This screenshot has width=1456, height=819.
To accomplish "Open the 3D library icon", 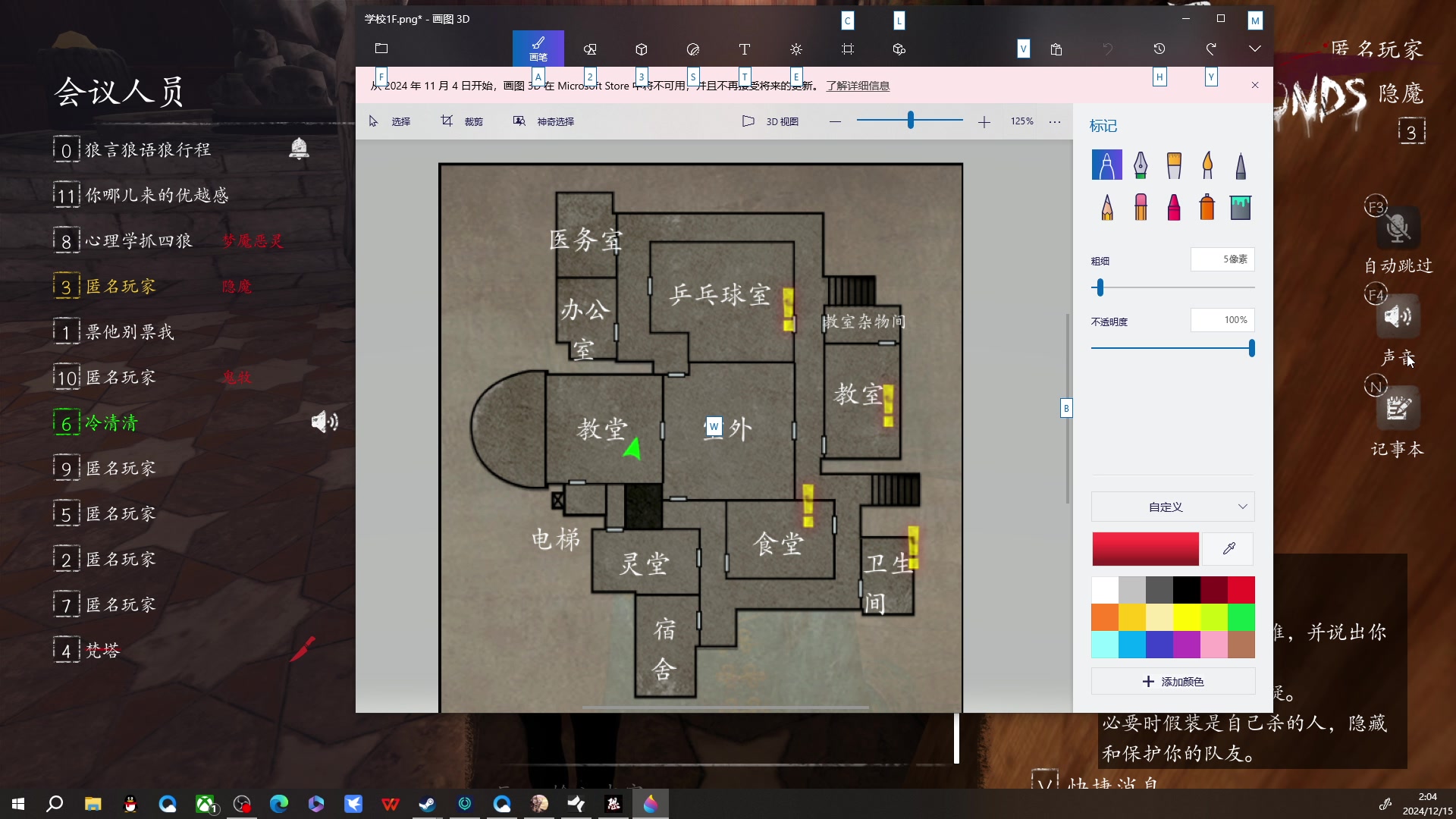I will pyautogui.click(x=899, y=49).
